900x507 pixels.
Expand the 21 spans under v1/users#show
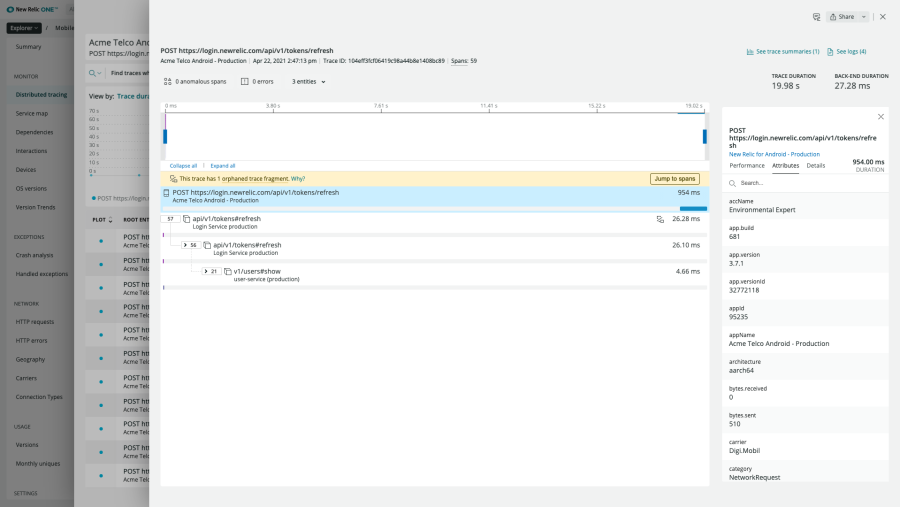click(205, 271)
